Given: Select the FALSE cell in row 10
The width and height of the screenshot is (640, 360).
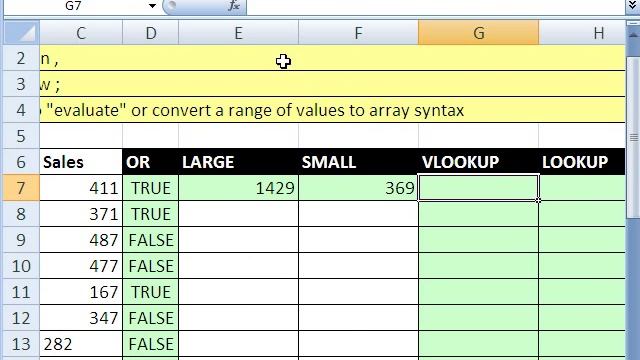Looking at the screenshot, I should 151,266.
